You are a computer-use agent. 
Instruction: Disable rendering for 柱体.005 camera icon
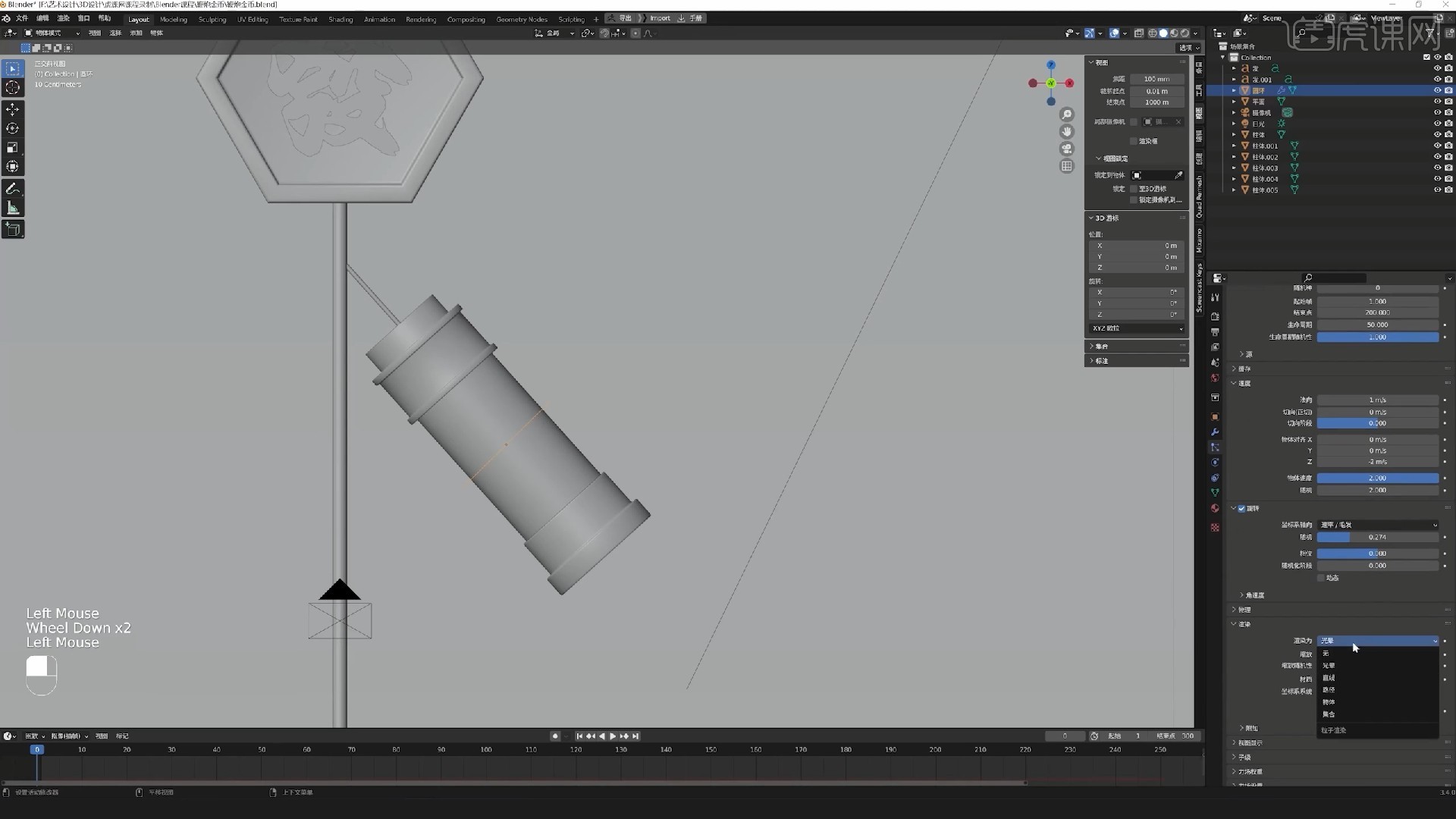pos(1448,190)
